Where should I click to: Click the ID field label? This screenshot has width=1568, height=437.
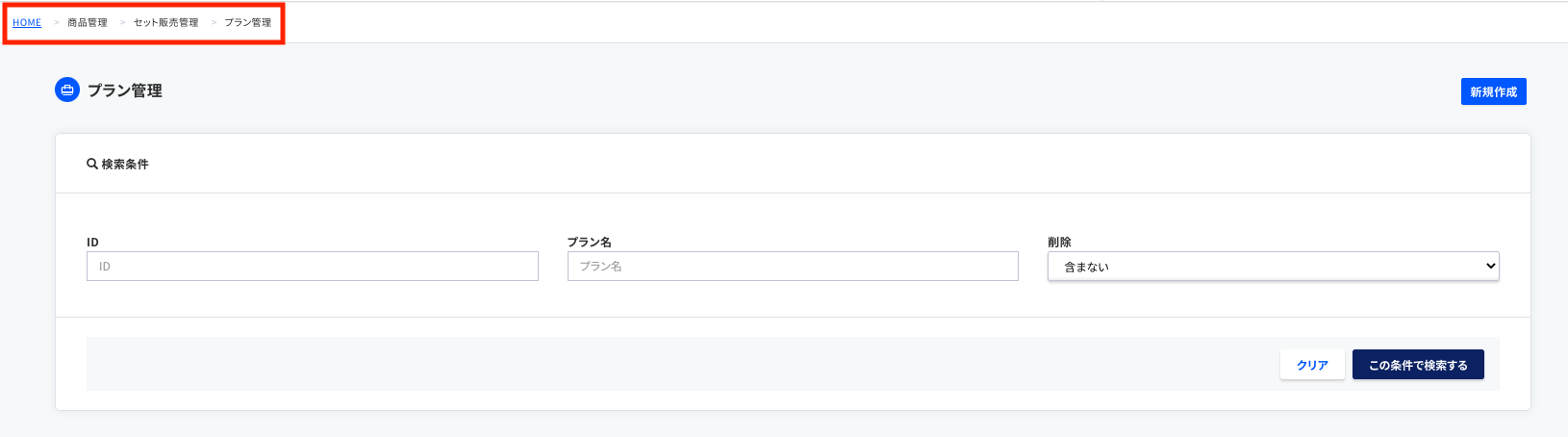92,243
